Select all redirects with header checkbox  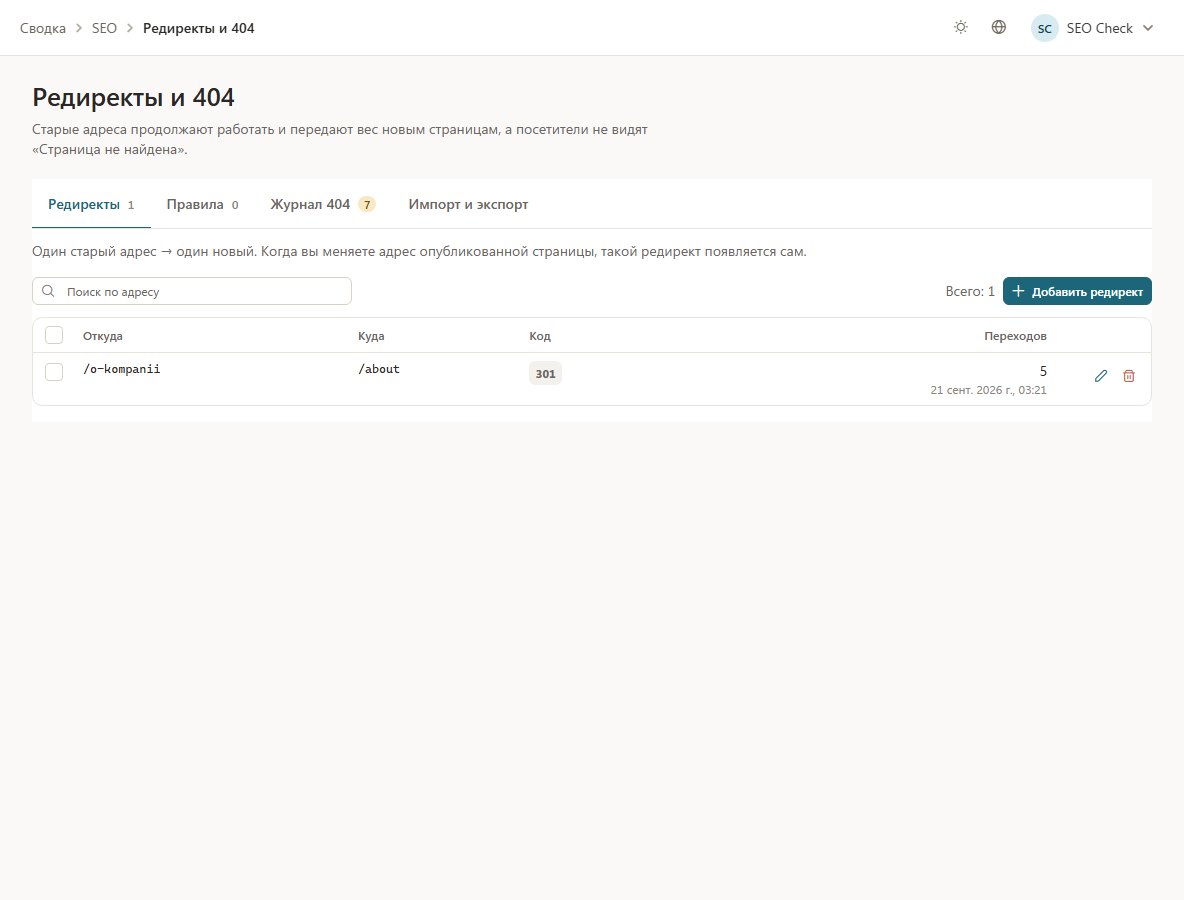tap(54, 335)
